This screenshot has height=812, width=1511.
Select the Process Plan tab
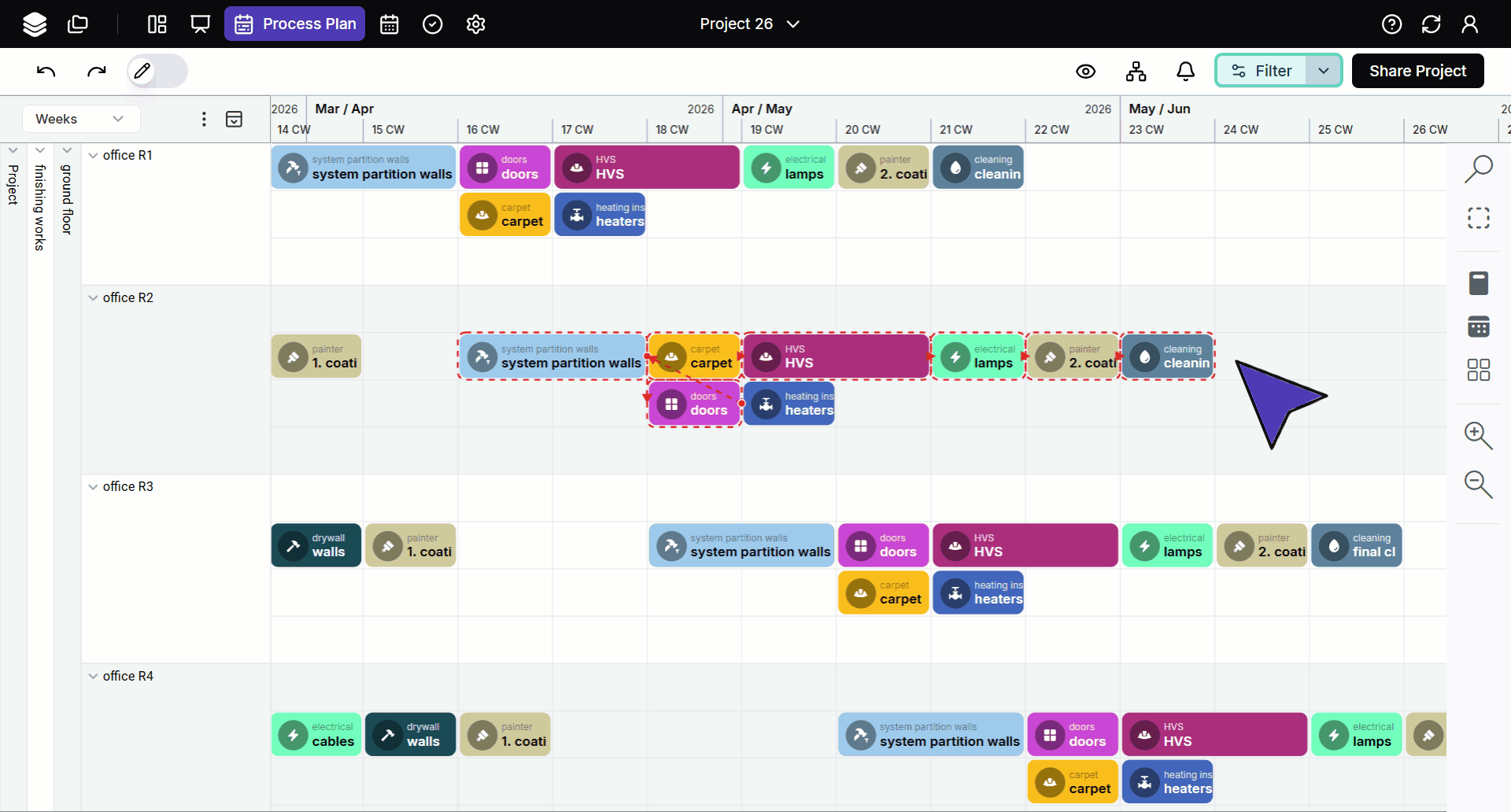pos(295,24)
